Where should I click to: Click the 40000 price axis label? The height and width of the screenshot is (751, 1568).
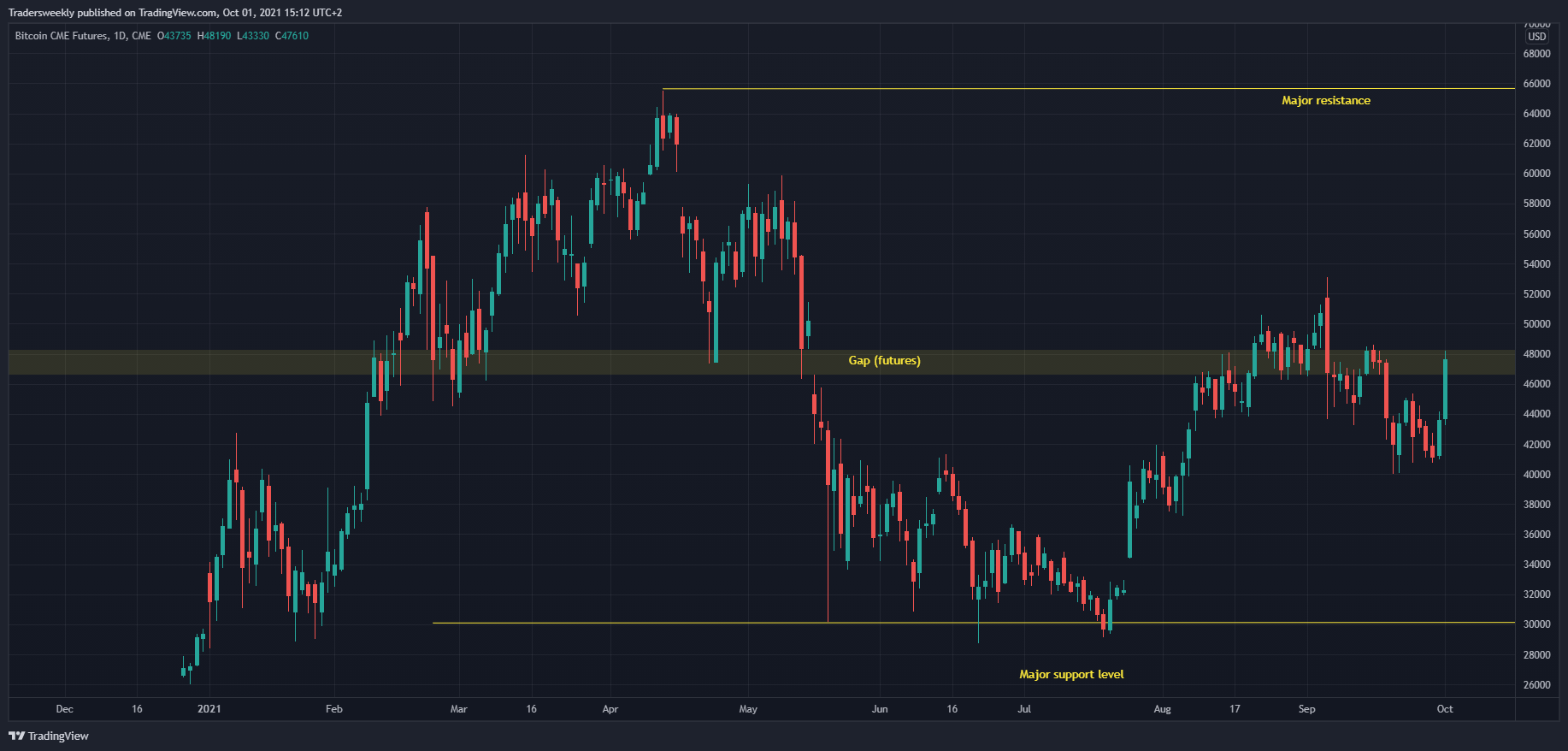(1536, 475)
